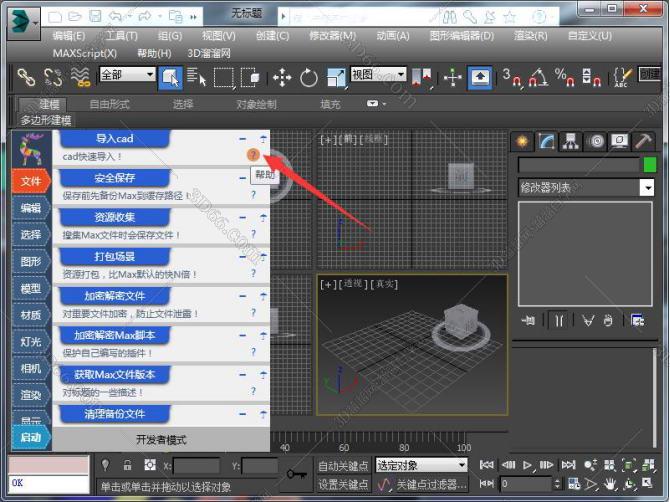This screenshot has height=502, width=670.
Task: Switch to the 自由形式 ribbon tab
Action: (109, 104)
